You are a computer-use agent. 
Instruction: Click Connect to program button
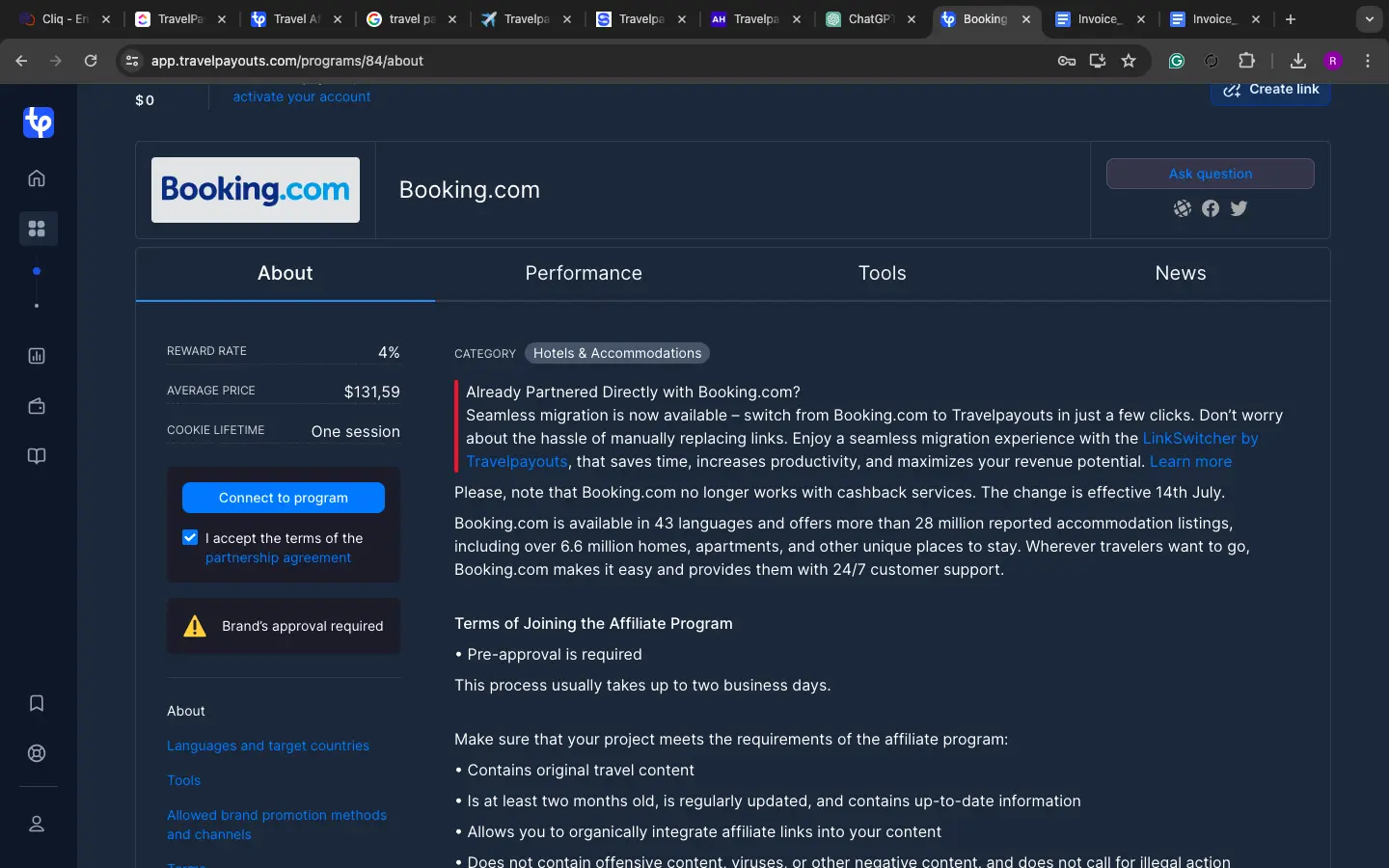click(284, 498)
